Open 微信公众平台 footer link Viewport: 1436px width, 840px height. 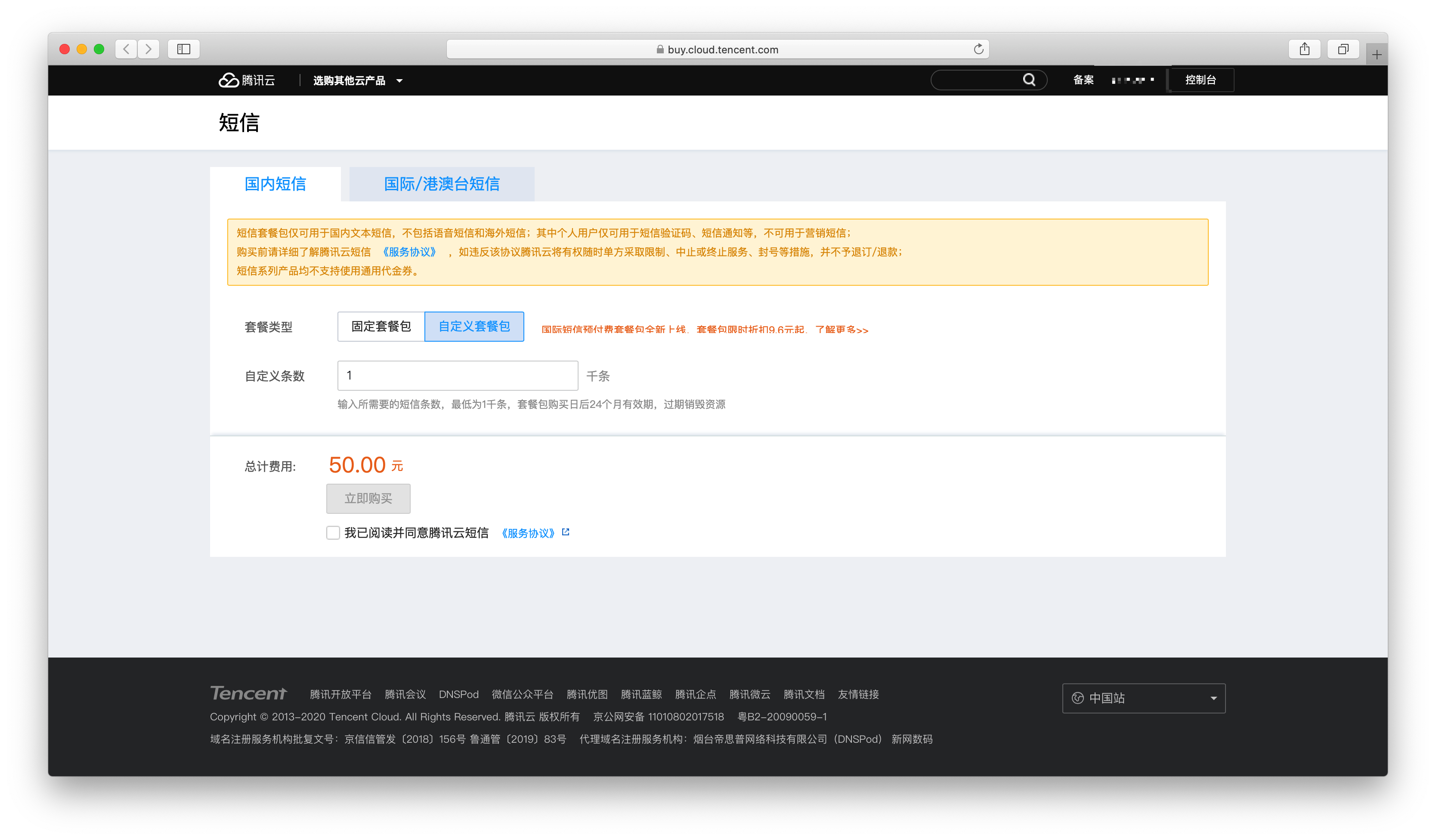click(x=523, y=694)
